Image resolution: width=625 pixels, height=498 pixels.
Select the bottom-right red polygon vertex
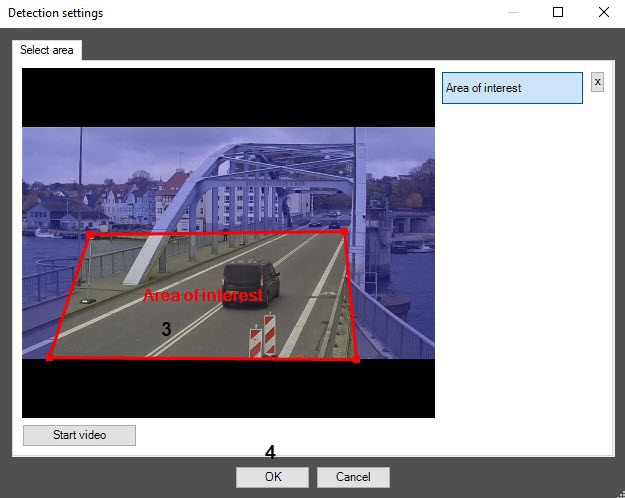pos(357,359)
